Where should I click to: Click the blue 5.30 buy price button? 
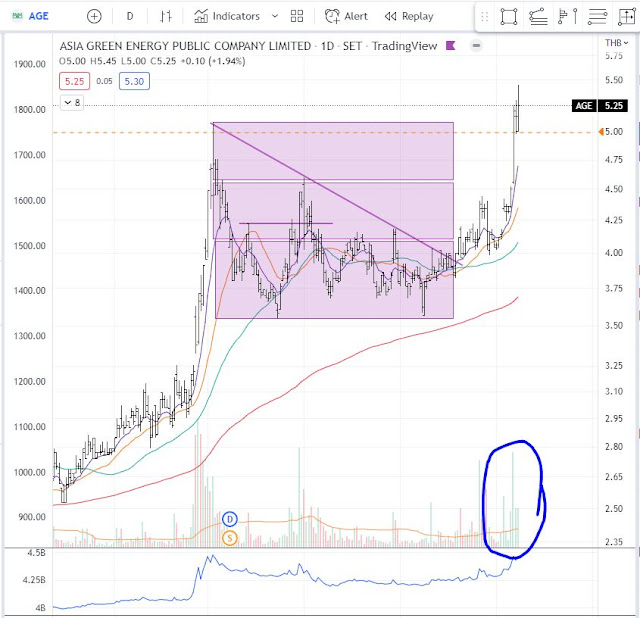click(134, 81)
